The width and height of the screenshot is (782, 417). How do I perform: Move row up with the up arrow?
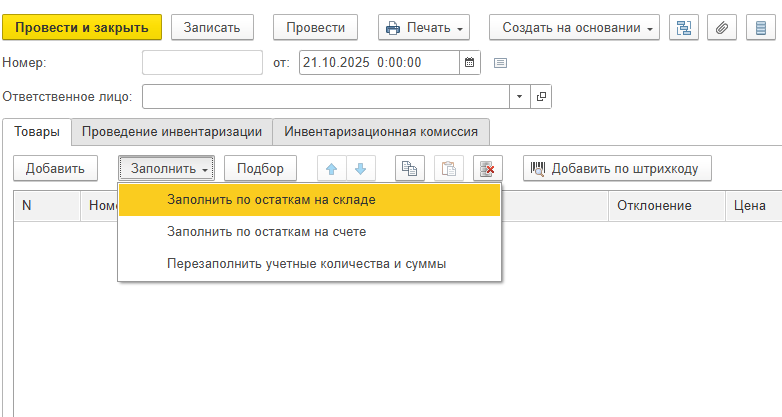pyautogui.click(x=332, y=169)
